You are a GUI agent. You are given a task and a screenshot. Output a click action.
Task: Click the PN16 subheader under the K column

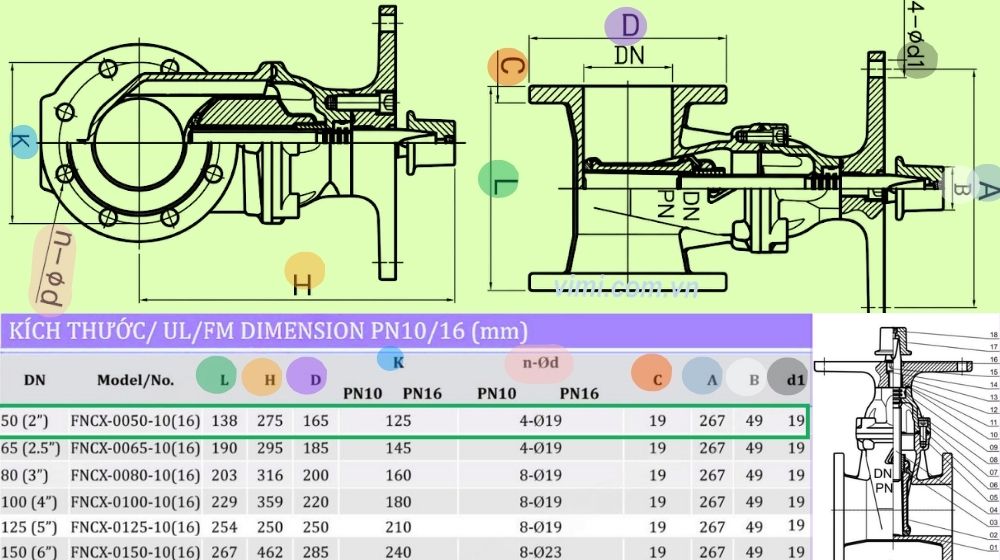(x=422, y=394)
